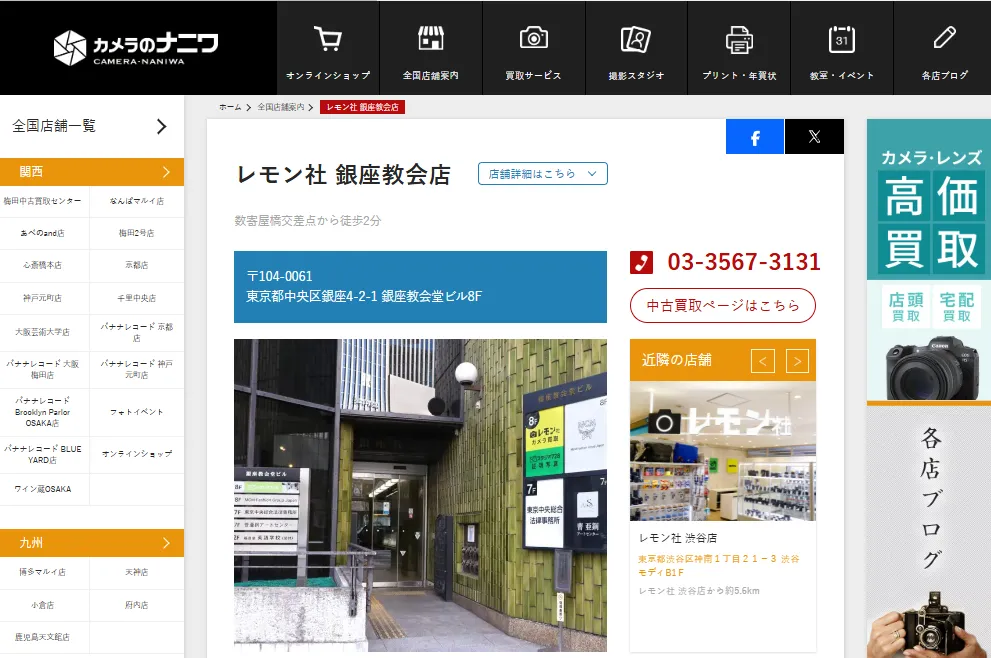Viewport: 991px width, 658px height.
Task: Click the text レモン社 渋谷店から約5.6km
Action: tap(699, 591)
